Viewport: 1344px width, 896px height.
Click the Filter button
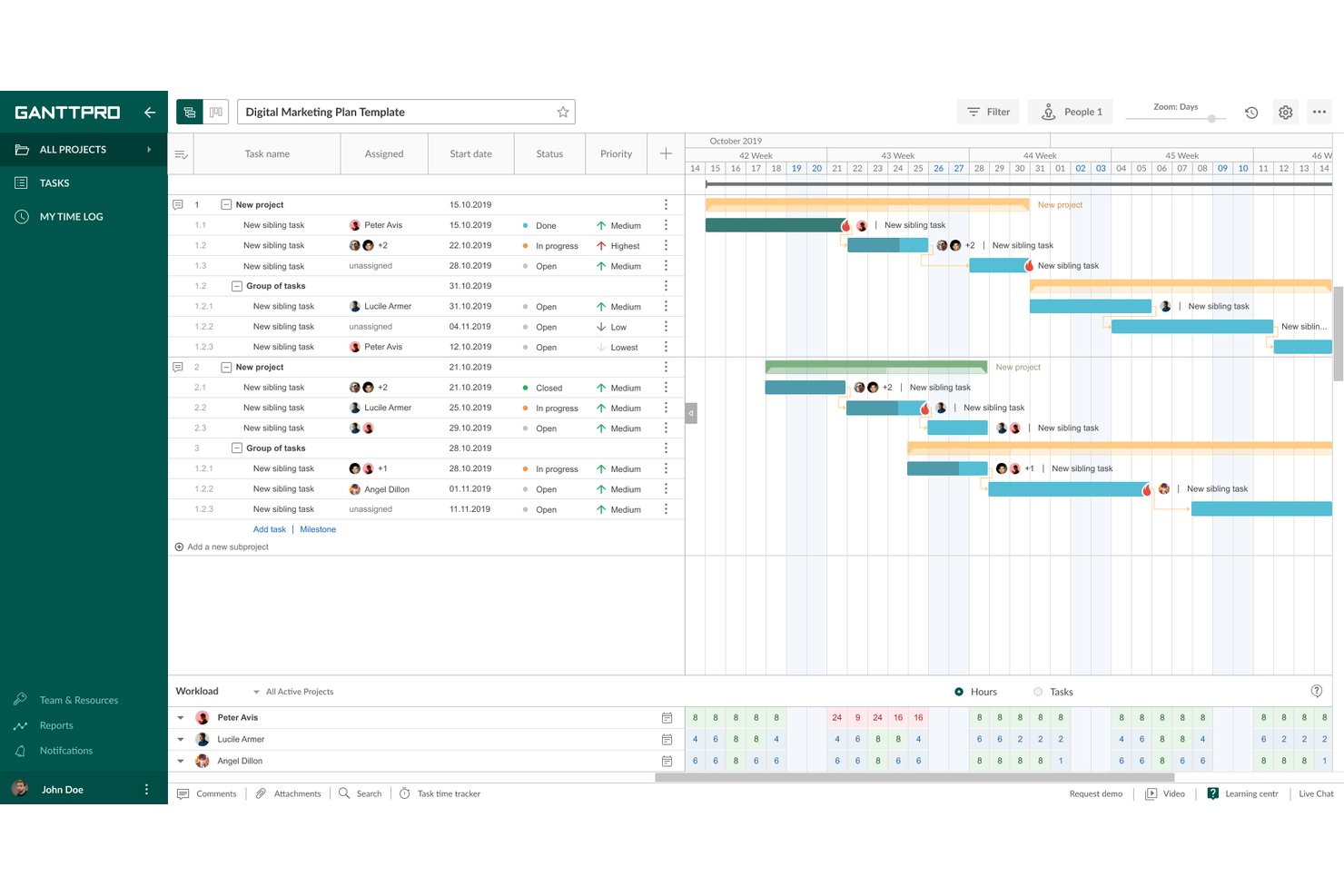pyautogui.click(x=988, y=112)
